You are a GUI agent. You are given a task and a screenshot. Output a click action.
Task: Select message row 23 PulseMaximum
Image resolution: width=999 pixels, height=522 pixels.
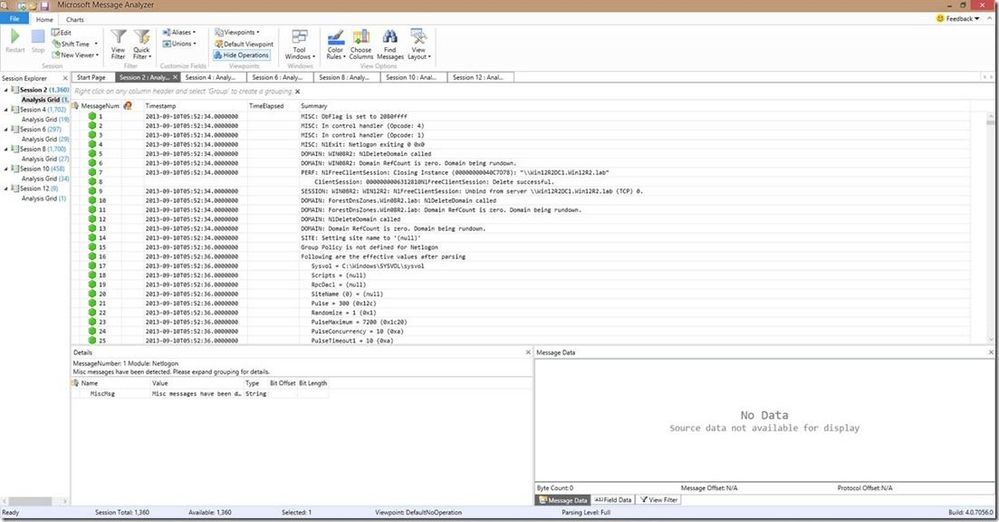pyautogui.click(x=521, y=322)
